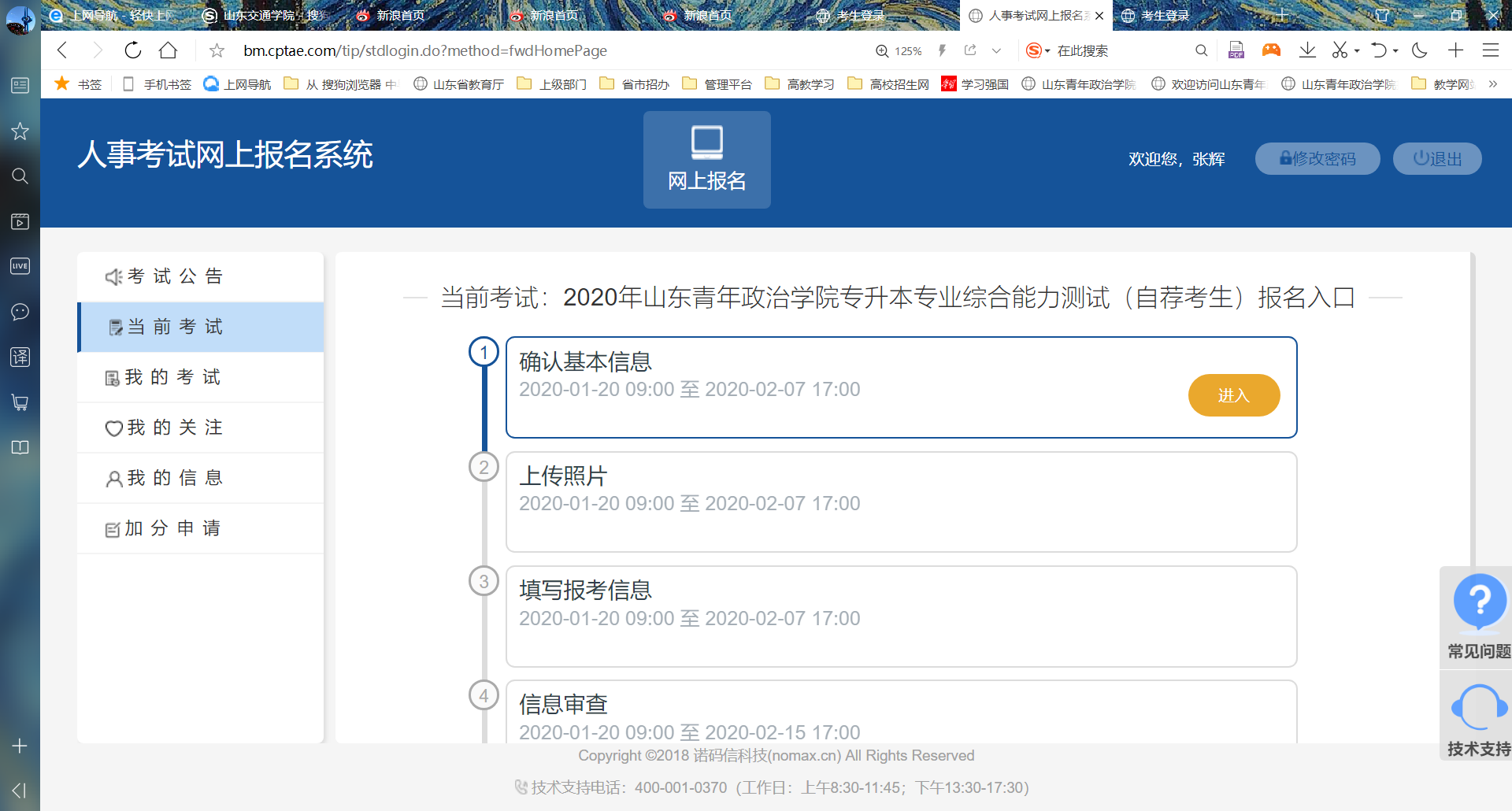Open the downloads arrow icon
Image resolution: width=1512 pixels, height=811 pixels.
1307,50
